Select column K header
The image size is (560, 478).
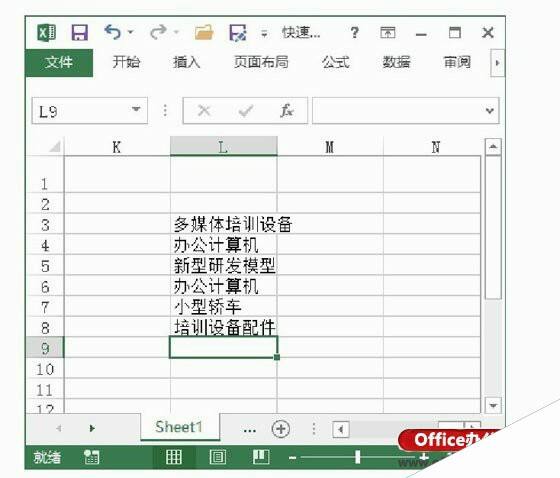pyautogui.click(x=117, y=147)
